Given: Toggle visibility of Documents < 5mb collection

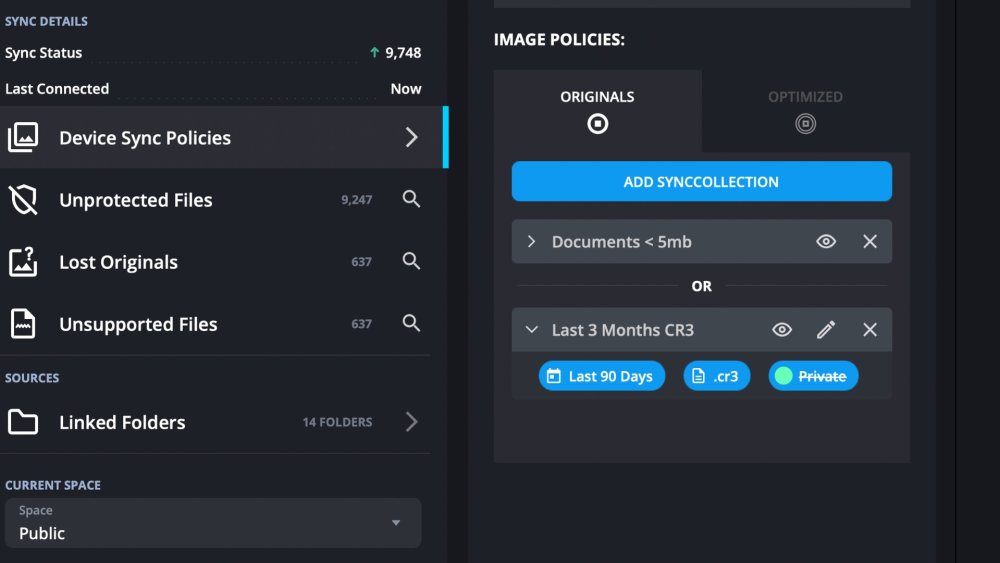Looking at the screenshot, I should 826,242.
